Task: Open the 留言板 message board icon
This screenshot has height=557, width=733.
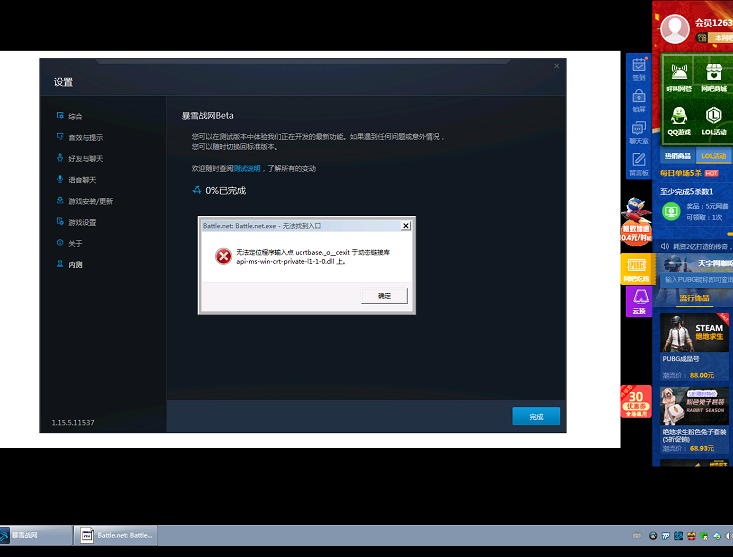Action: (639, 159)
